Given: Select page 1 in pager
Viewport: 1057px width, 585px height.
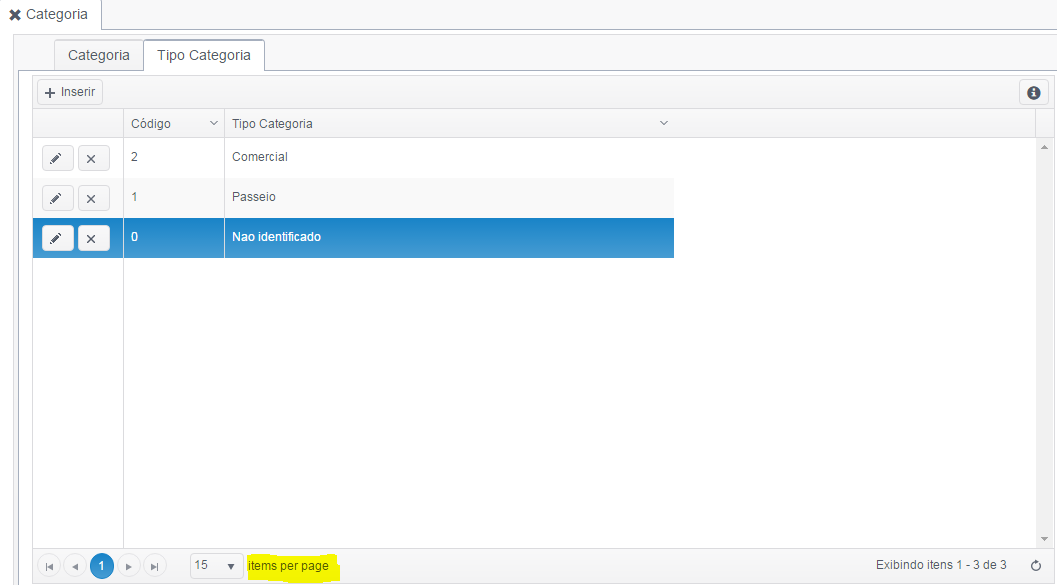Looking at the screenshot, I should pyautogui.click(x=102, y=565).
